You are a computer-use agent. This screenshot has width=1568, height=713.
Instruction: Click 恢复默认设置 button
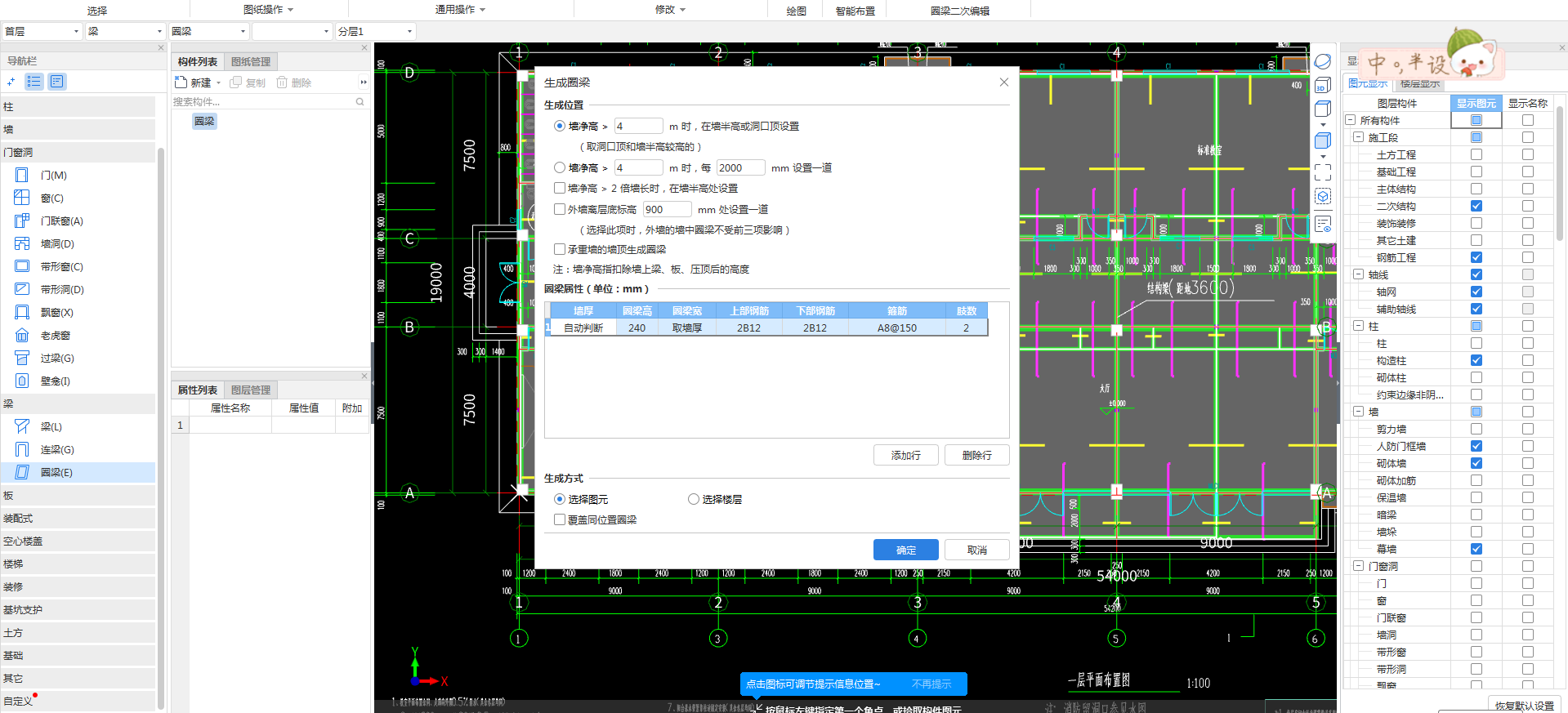1524,705
